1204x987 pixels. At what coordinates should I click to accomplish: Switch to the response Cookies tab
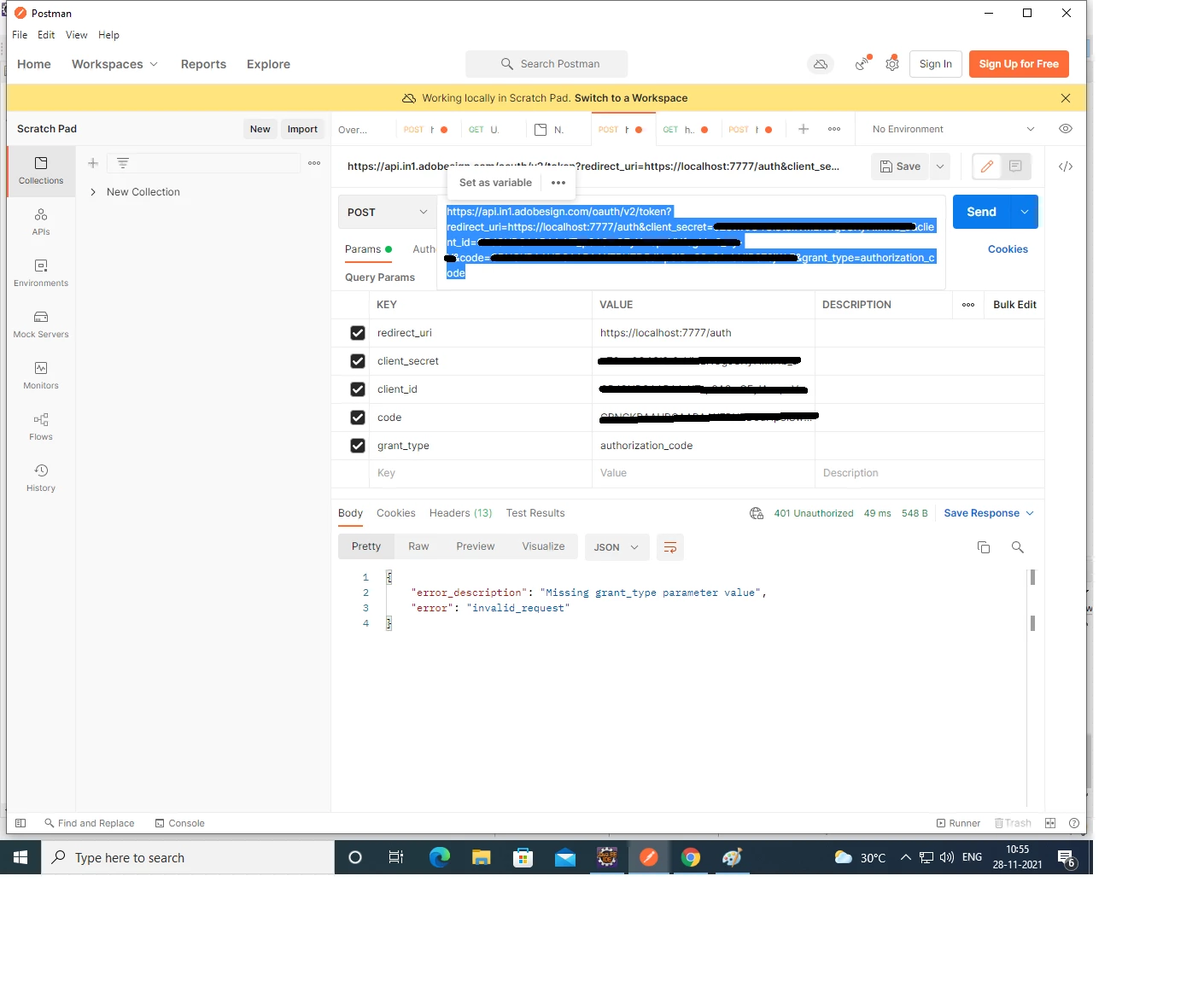pyautogui.click(x=396, y=513)
